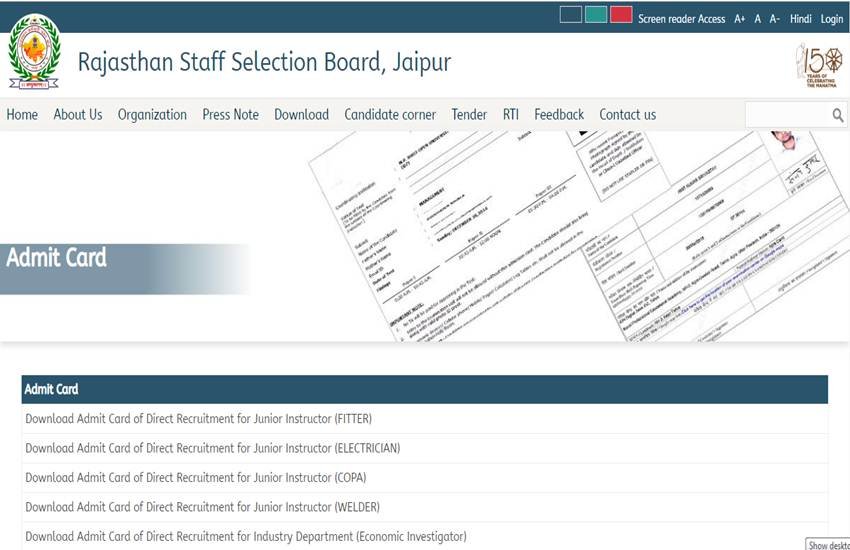This screenshot has height=550, width=850.
Task: Open the Press Note menu
Action: (x=230, y=115)
